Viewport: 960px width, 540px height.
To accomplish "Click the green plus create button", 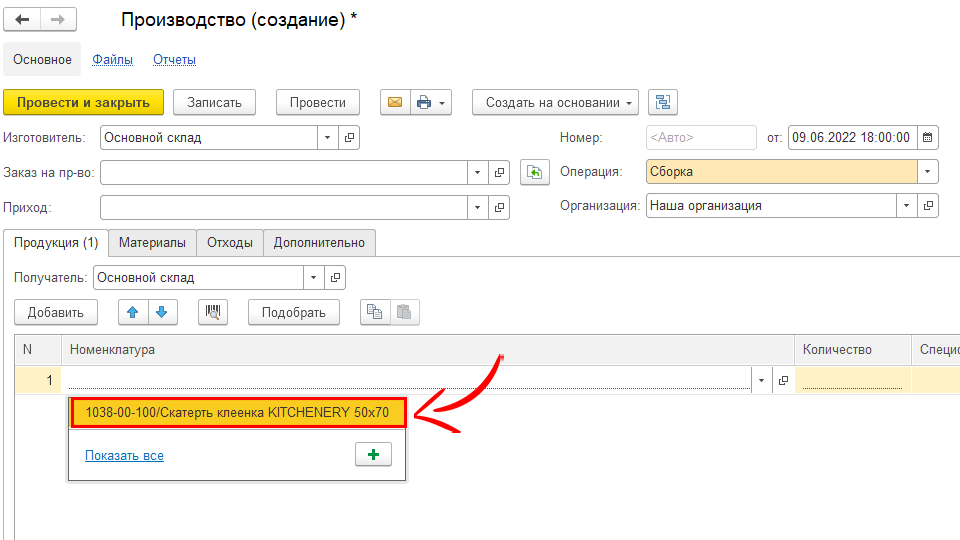I will 373,455.
